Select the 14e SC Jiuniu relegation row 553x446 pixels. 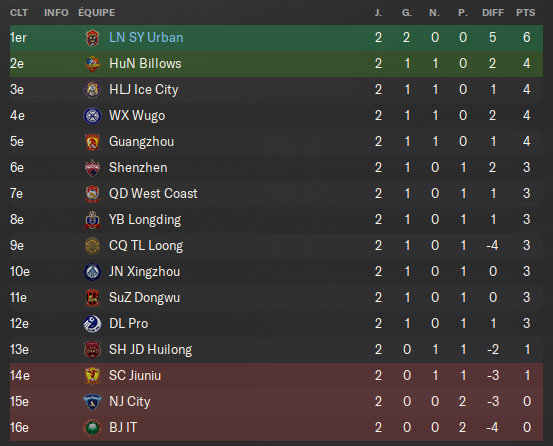tap(276, 375)
